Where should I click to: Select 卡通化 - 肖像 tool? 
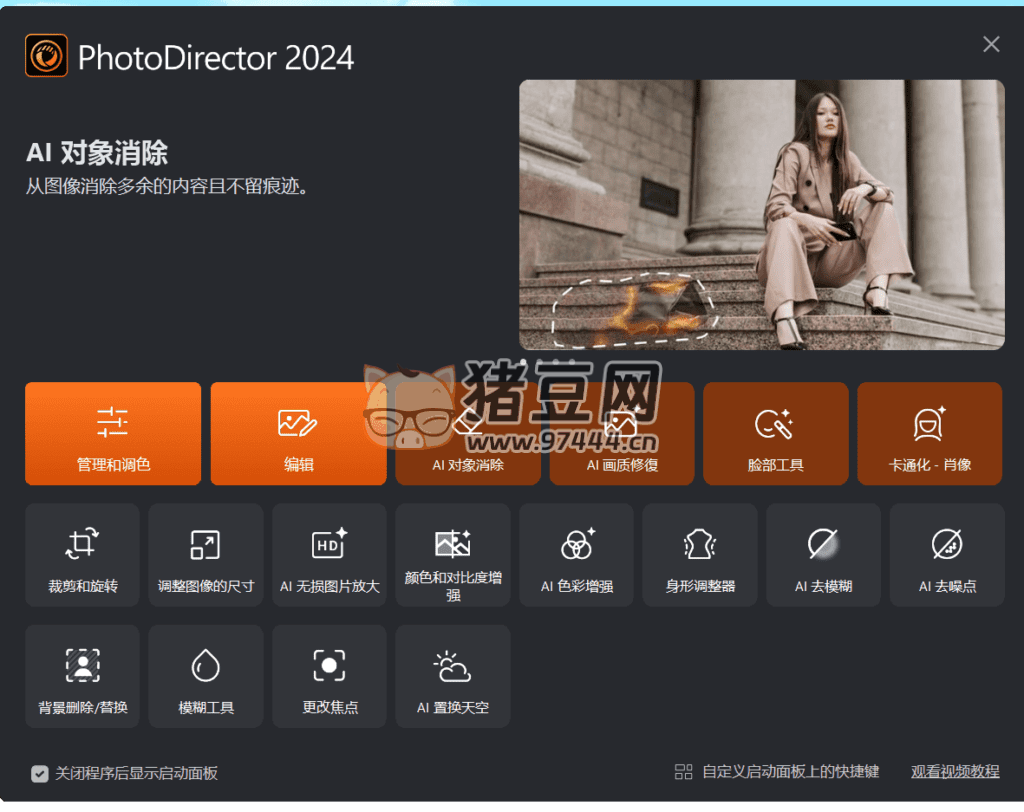[929, 433]
